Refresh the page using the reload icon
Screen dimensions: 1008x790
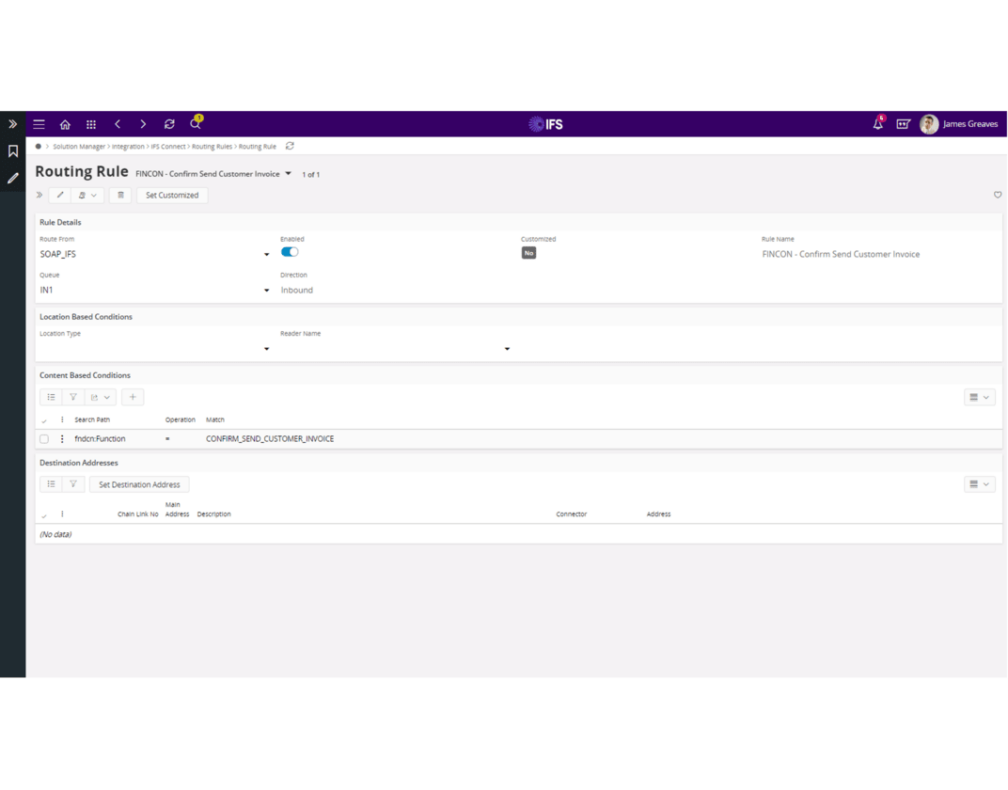[169, 124]
